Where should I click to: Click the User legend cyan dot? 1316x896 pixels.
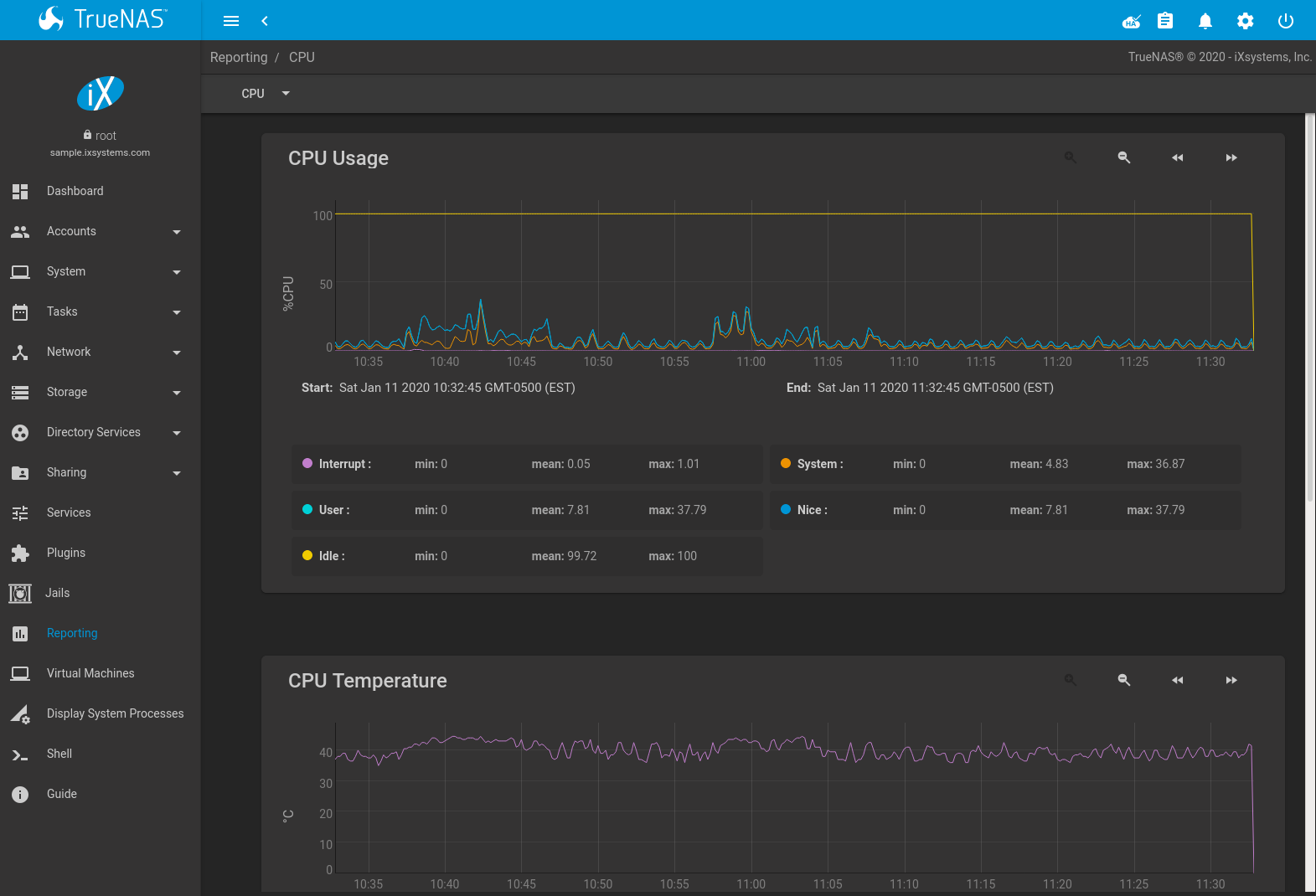(307, 509)
